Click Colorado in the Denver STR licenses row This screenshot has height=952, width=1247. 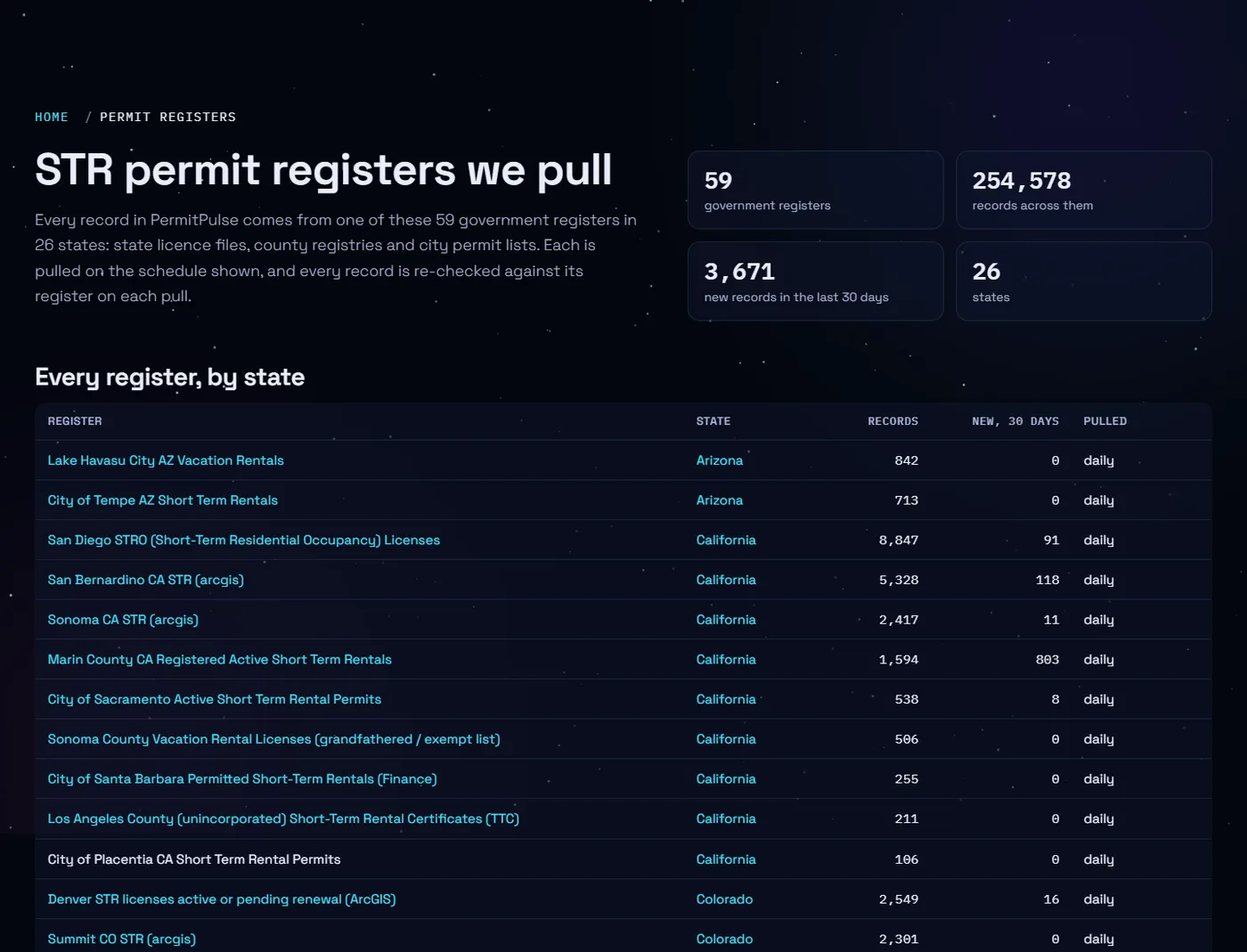coord(725,899)
